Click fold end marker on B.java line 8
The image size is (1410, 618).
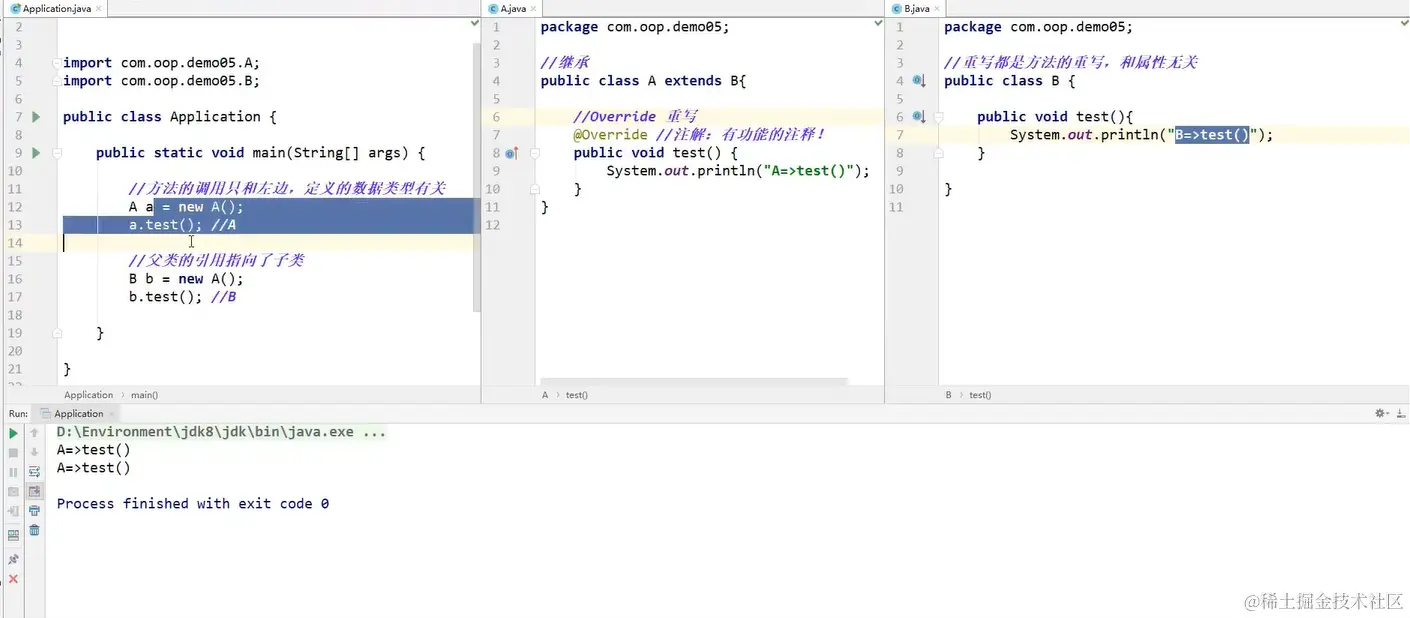[938, 153]
